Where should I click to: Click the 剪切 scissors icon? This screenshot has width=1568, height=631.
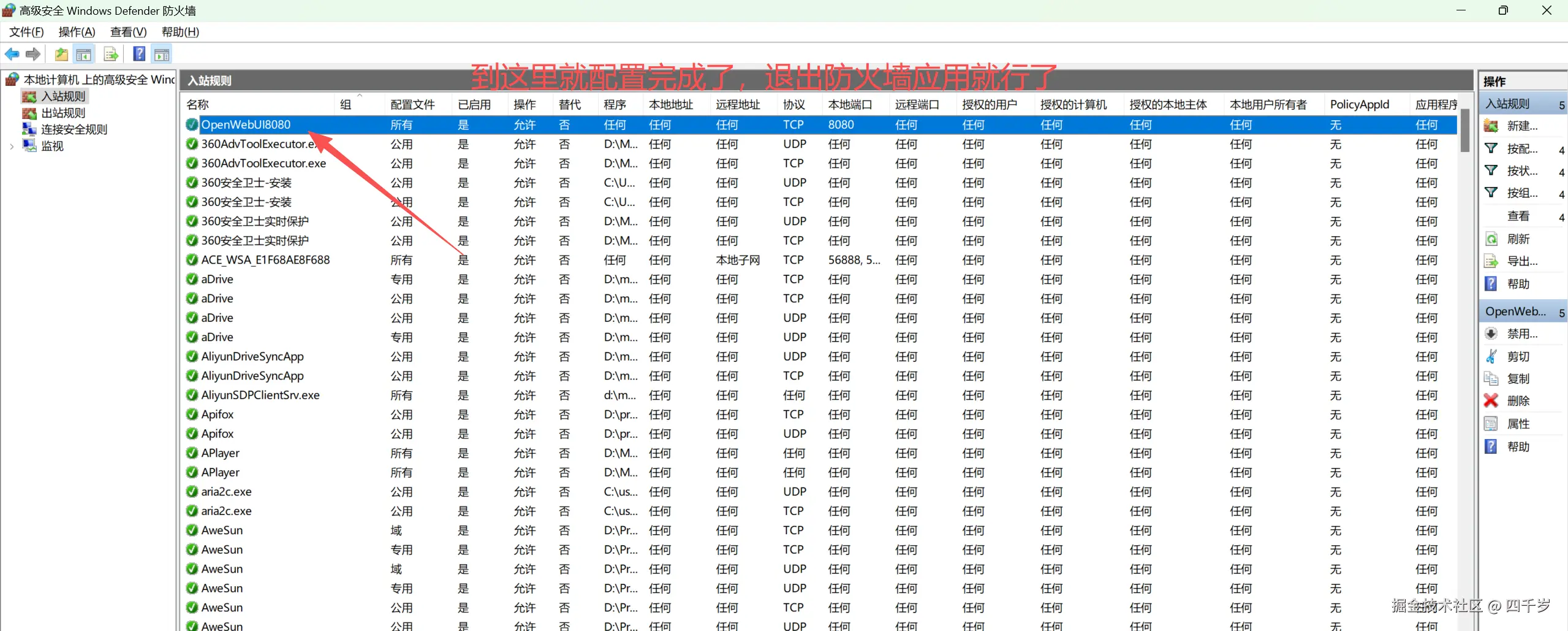(1491, 356)
